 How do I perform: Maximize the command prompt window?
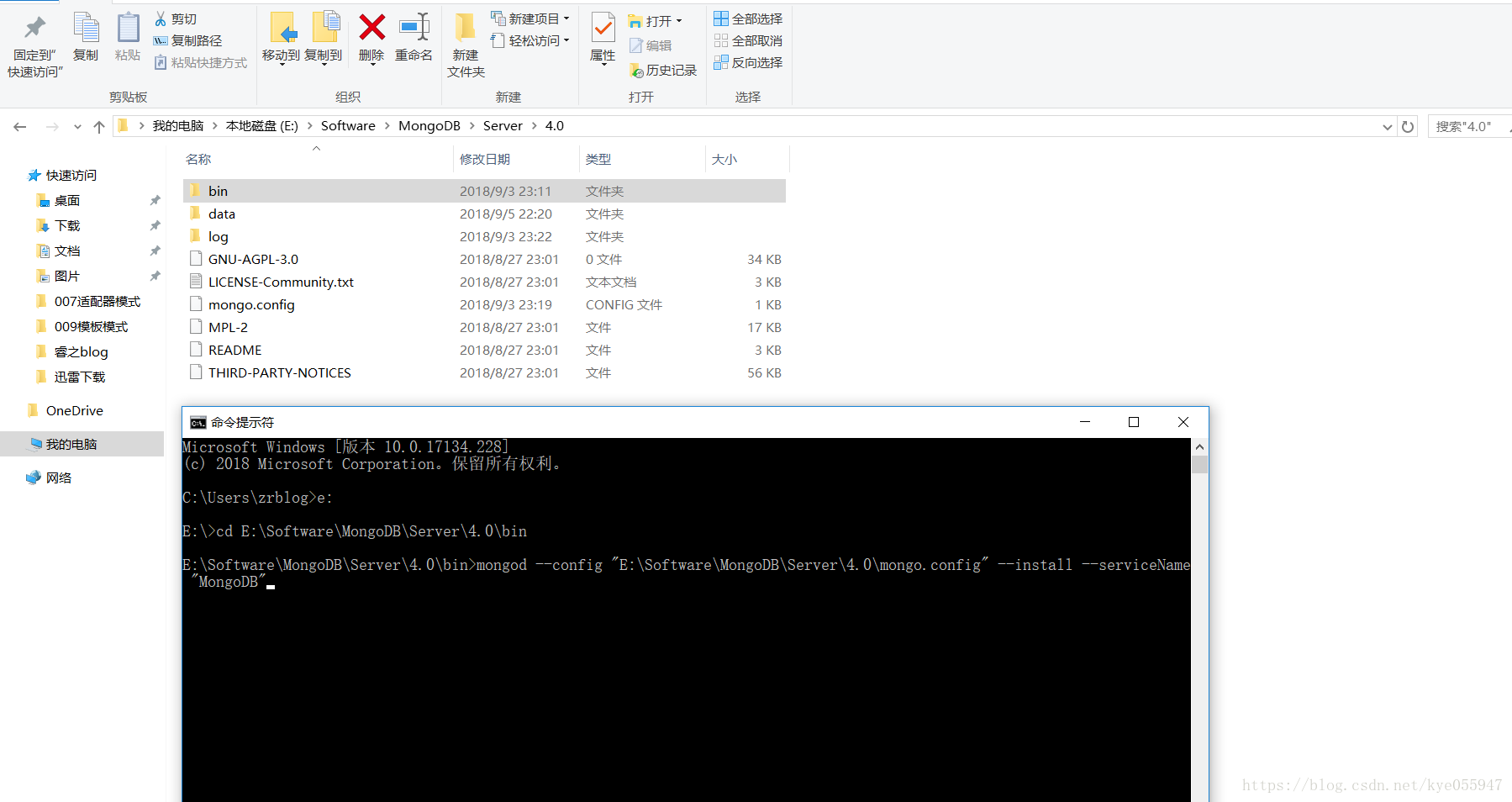tap(1134, 422)
